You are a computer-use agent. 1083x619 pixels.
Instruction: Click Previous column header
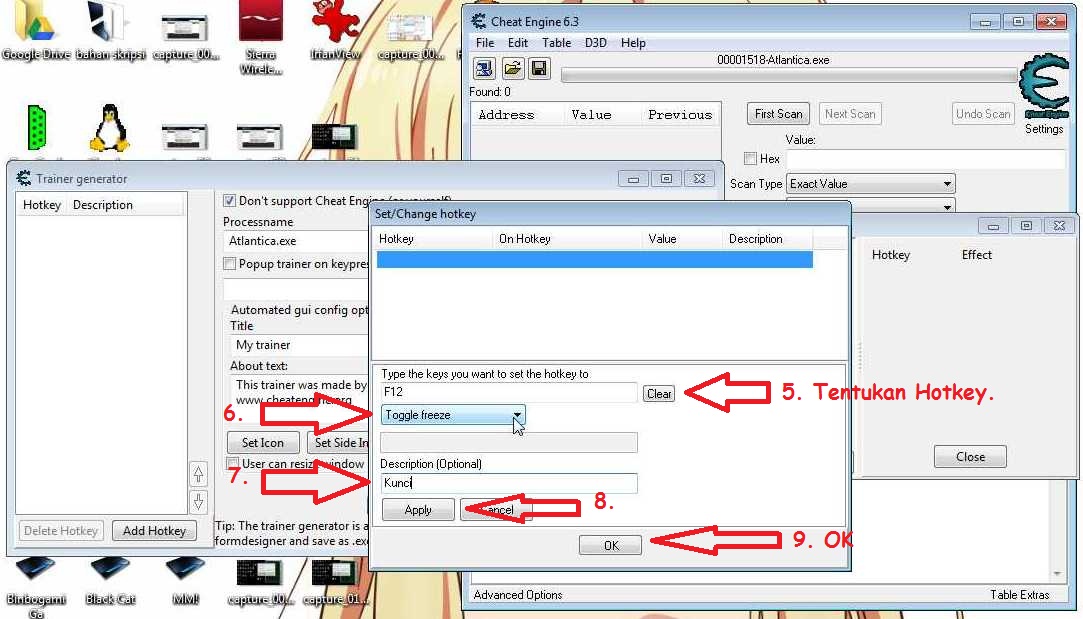coord(680,115)
